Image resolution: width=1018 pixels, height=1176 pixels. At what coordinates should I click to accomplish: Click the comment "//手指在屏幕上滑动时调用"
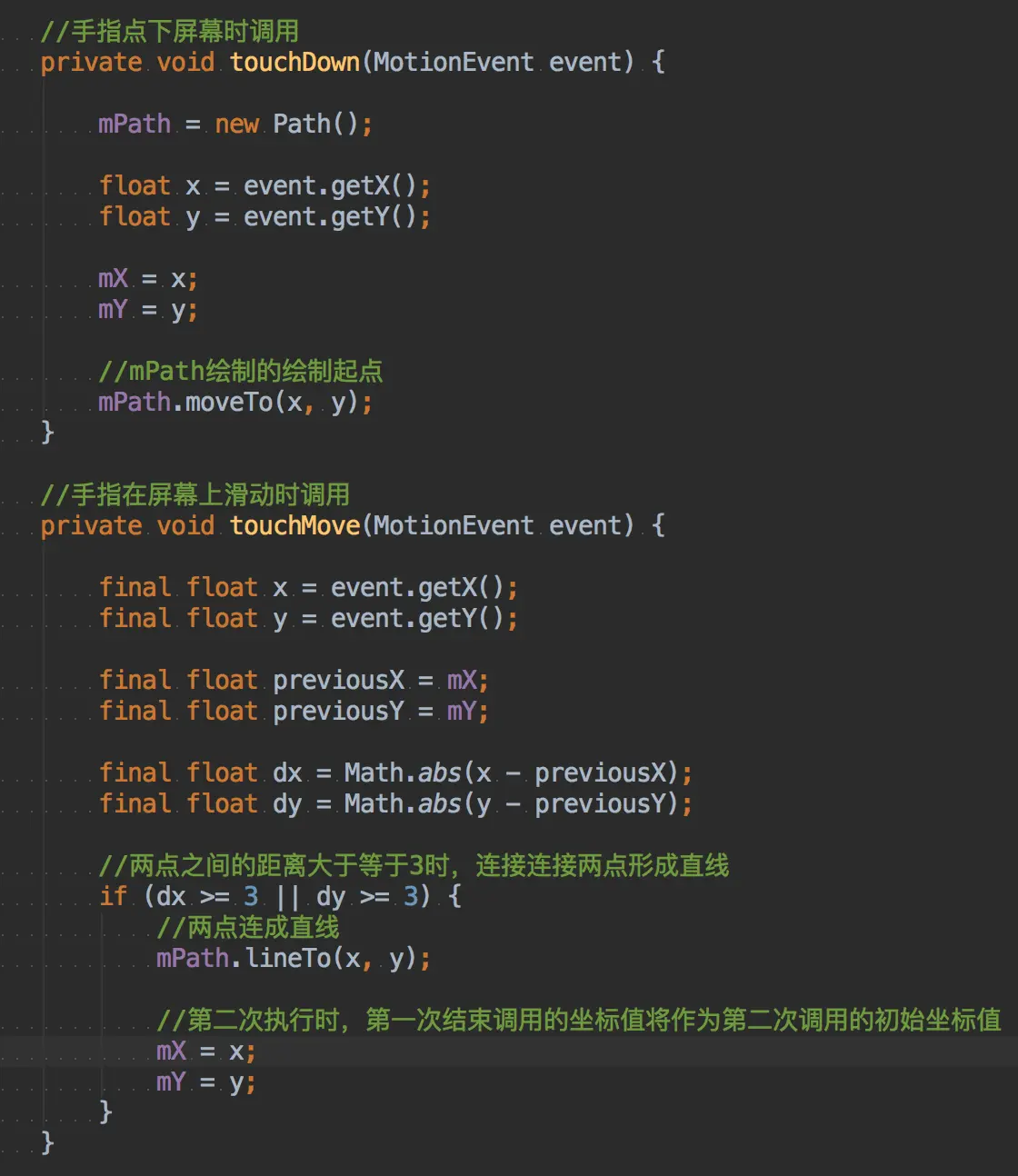point(195,494)
